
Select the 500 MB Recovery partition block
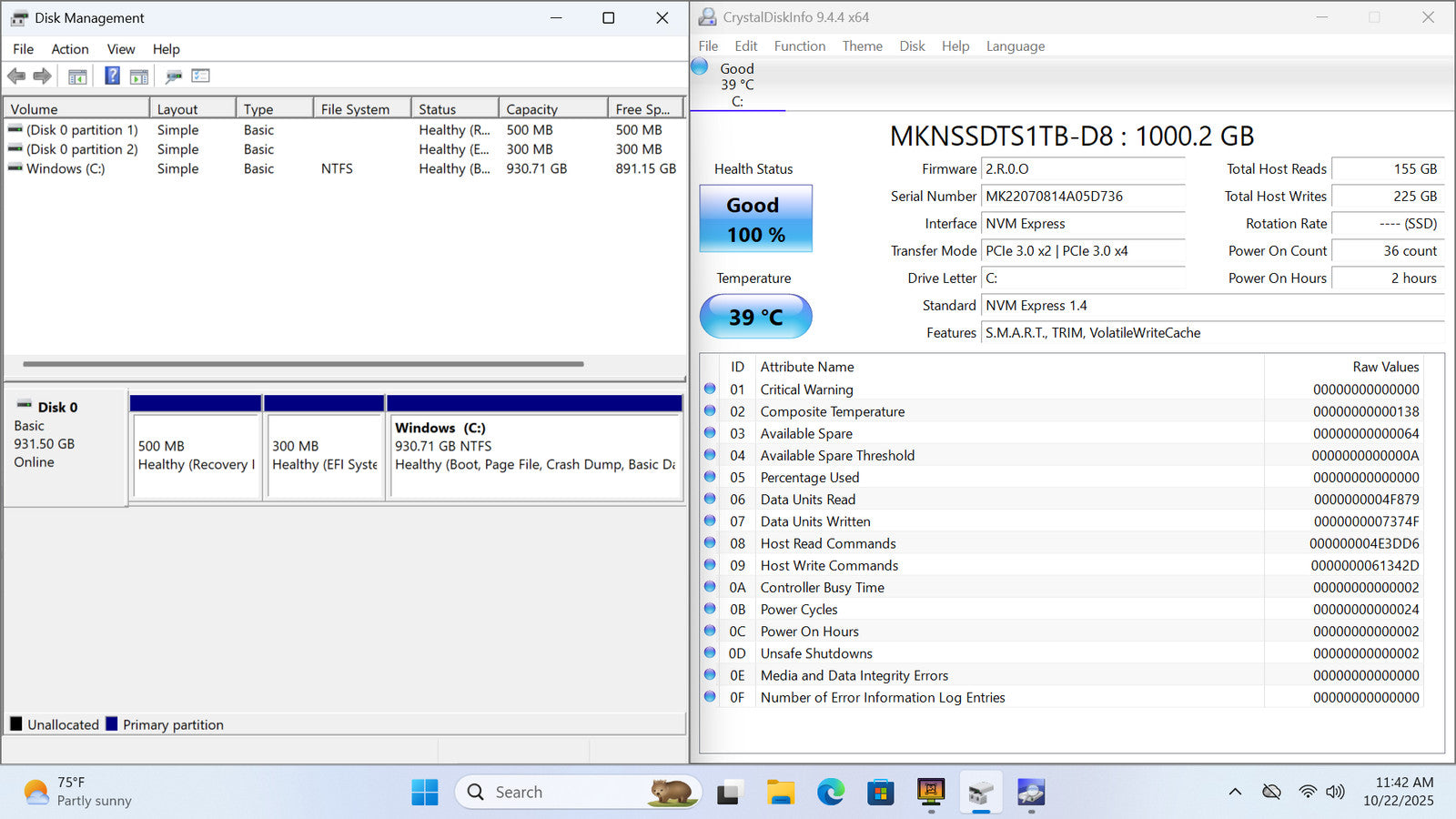pyautogui.click(x=197, y=456)
